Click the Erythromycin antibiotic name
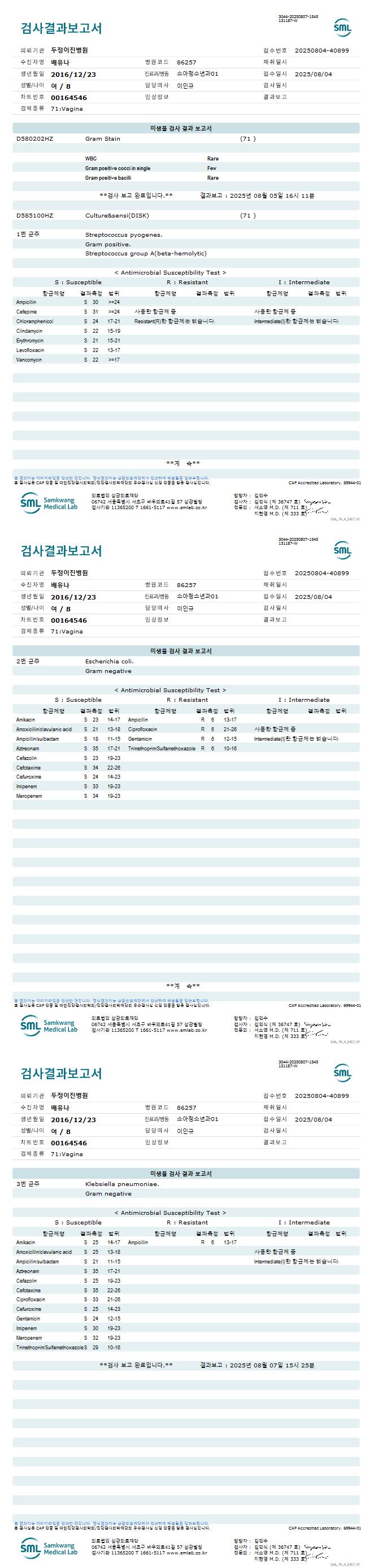The width and height of the screenshot is (370, 1568). pos(30,341)
